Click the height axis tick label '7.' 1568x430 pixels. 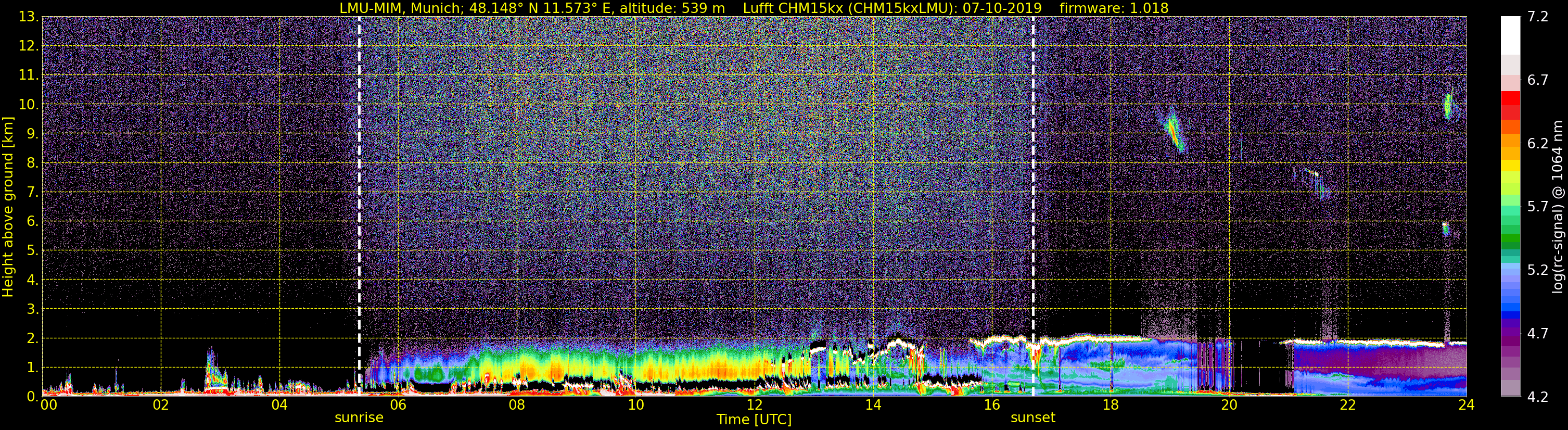tap(32, 193)
